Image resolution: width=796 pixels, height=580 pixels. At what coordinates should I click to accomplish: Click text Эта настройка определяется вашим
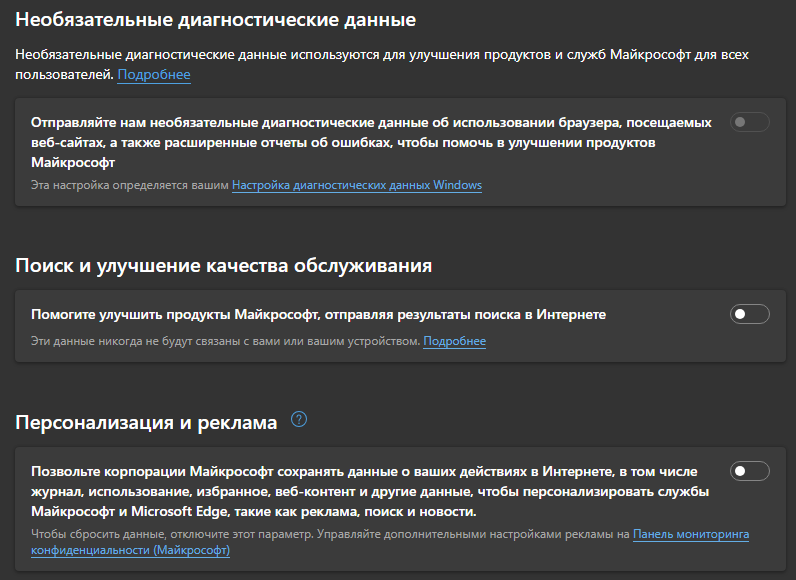click(130, 185)
